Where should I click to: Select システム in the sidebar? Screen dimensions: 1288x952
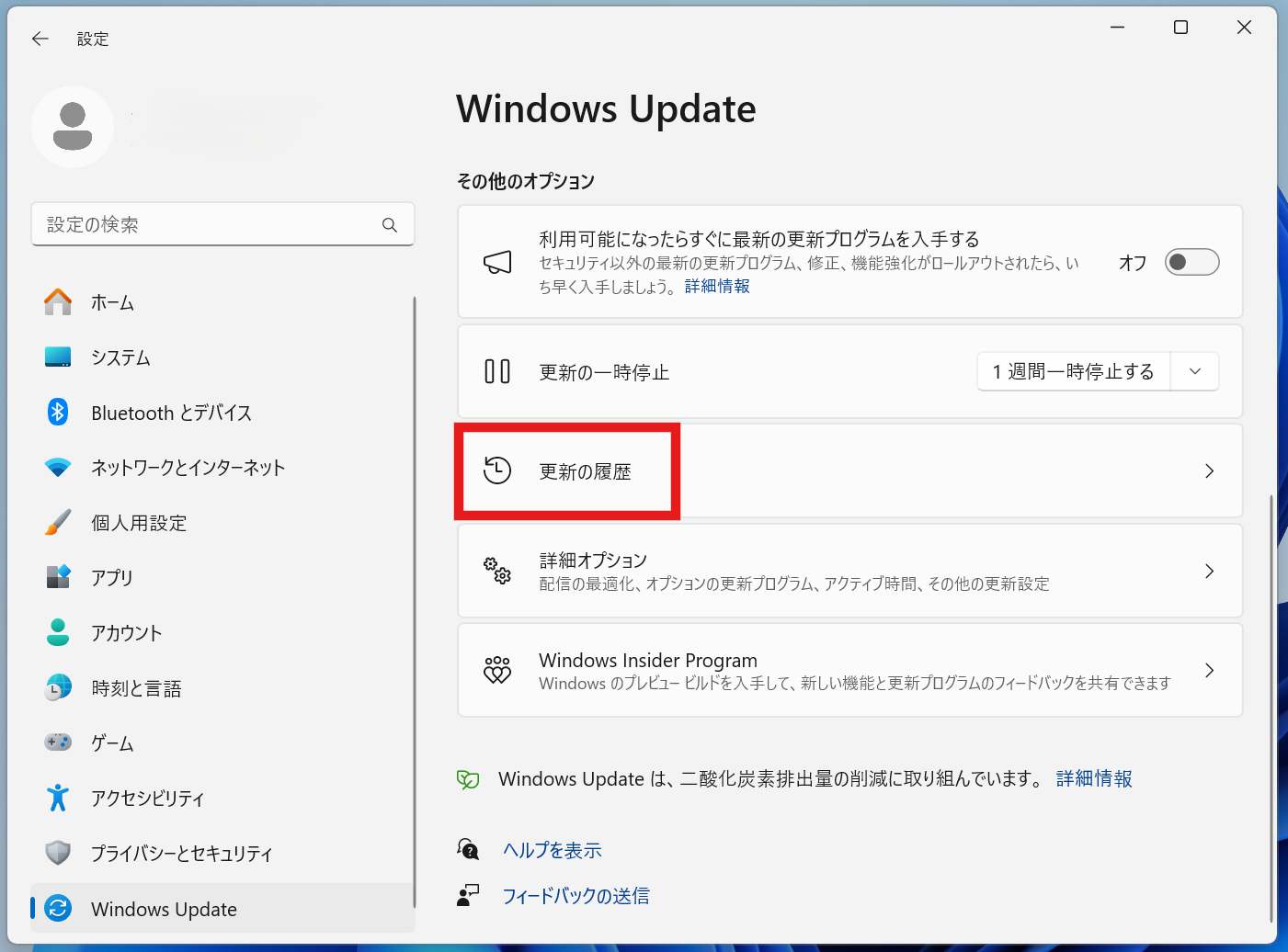(x=222, y=357)
